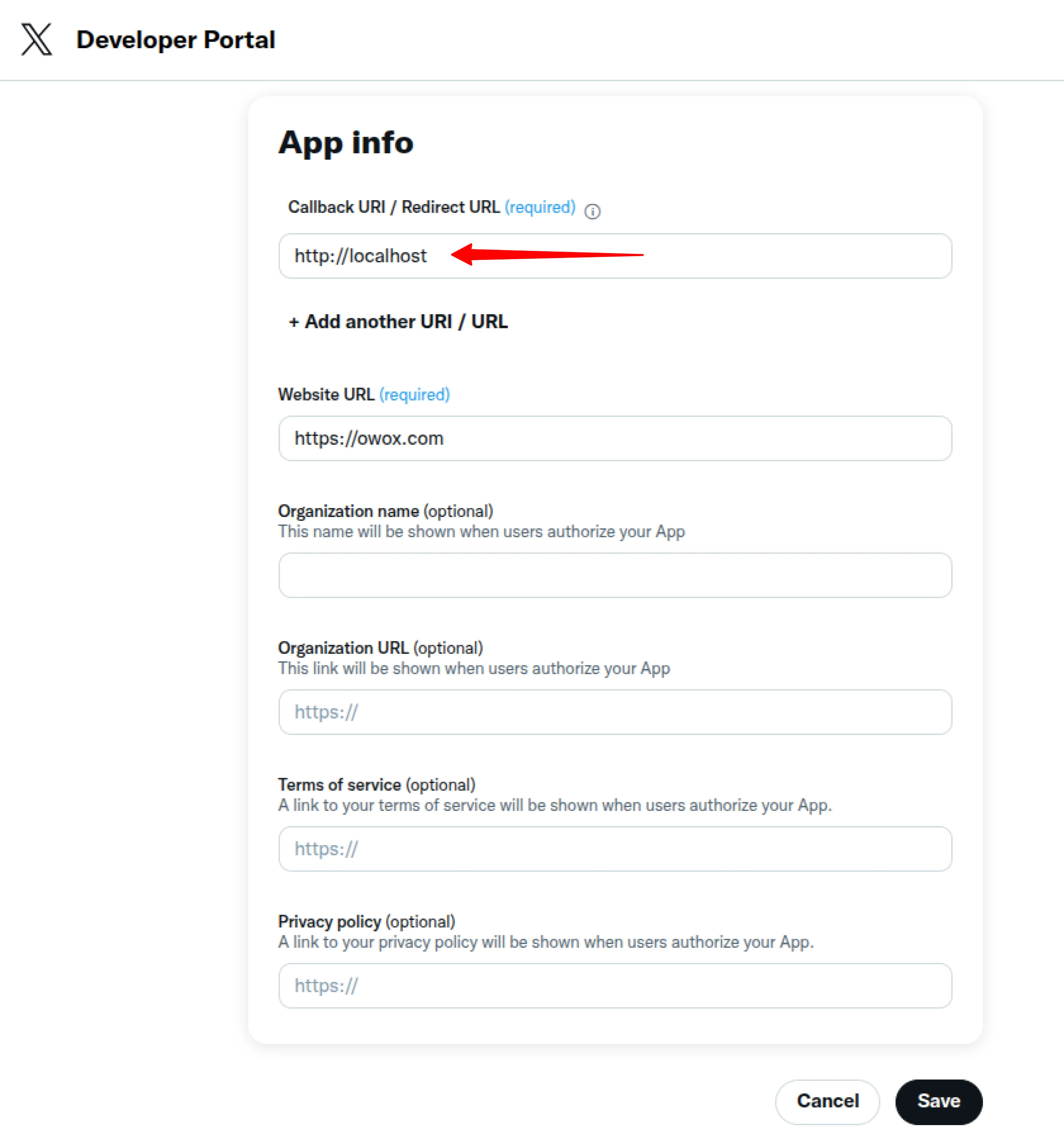Click the Callback URI / Redirect URL label
Image resolution: width=1064 pixels, height=1134 pixels.
[x=394, y=207]
